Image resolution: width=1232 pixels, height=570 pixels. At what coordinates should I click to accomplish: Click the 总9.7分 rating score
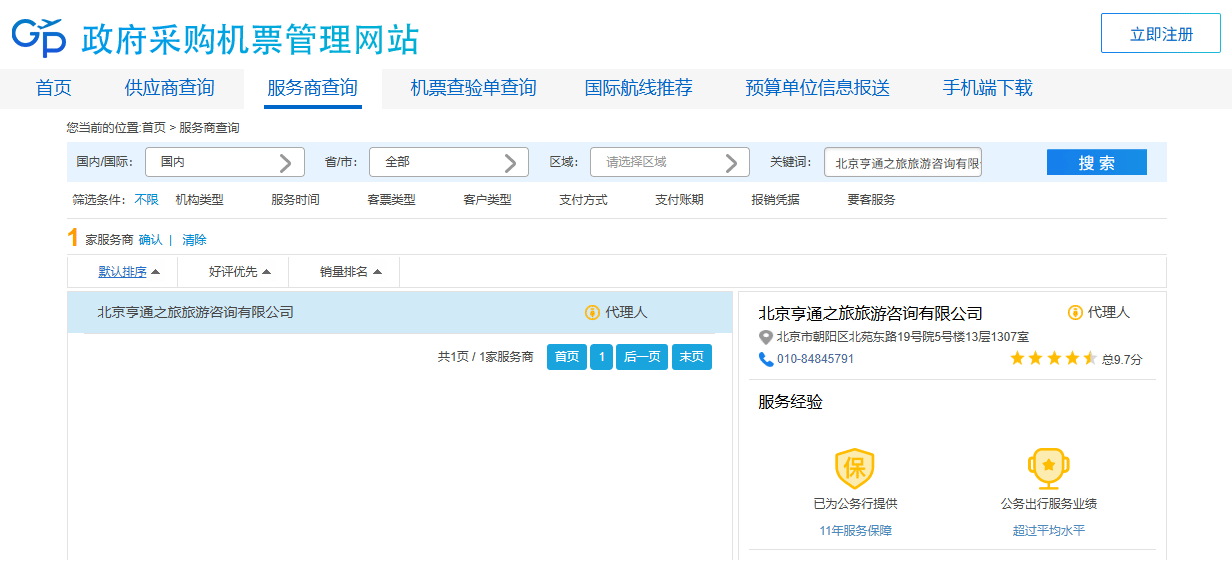point(1122,360)
